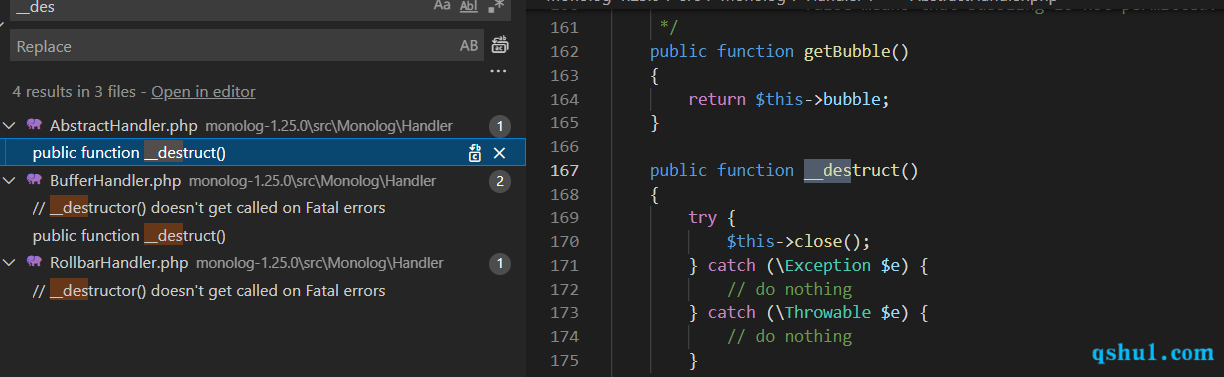Select AbstractHandler 'public function __destruct()' match
Screen dimensions: 1224x377
click(129, 153)
